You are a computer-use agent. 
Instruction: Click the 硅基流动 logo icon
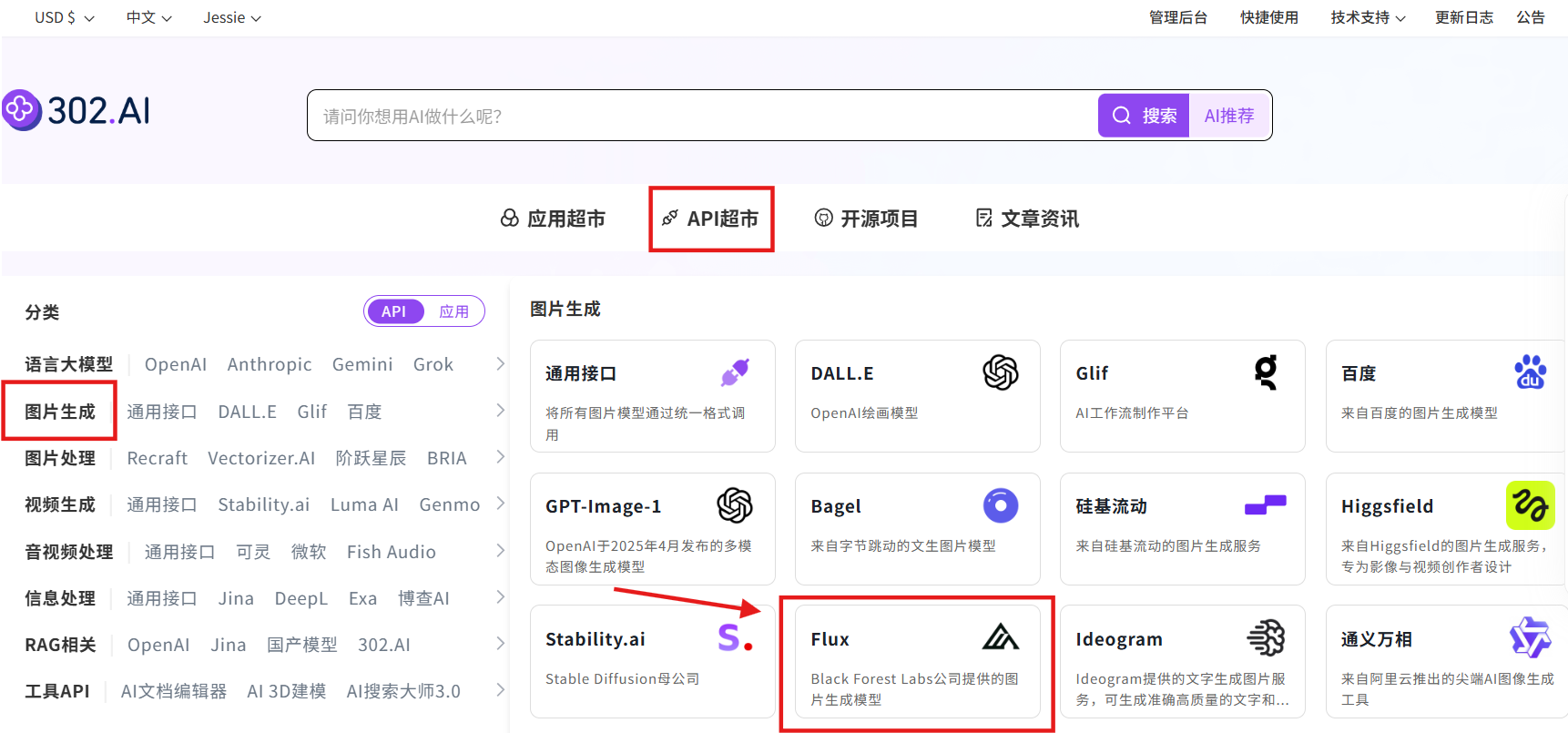tap(1266, 504)
